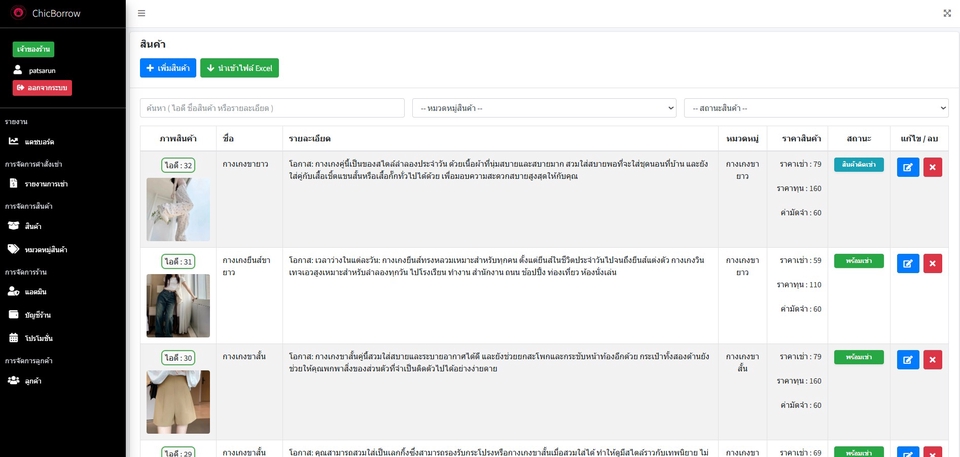Click the product search input field
Image resolution: width=960 pixels, height=457 pixels.
(272, 108)
